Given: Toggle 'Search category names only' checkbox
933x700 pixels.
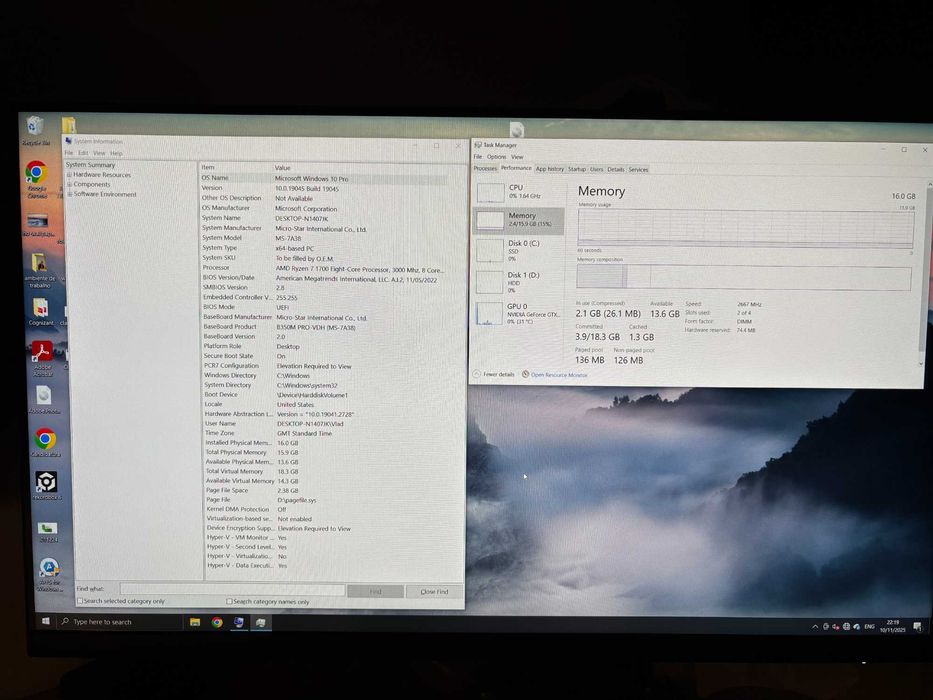Looking at the screenshot, I should (229, 602).
